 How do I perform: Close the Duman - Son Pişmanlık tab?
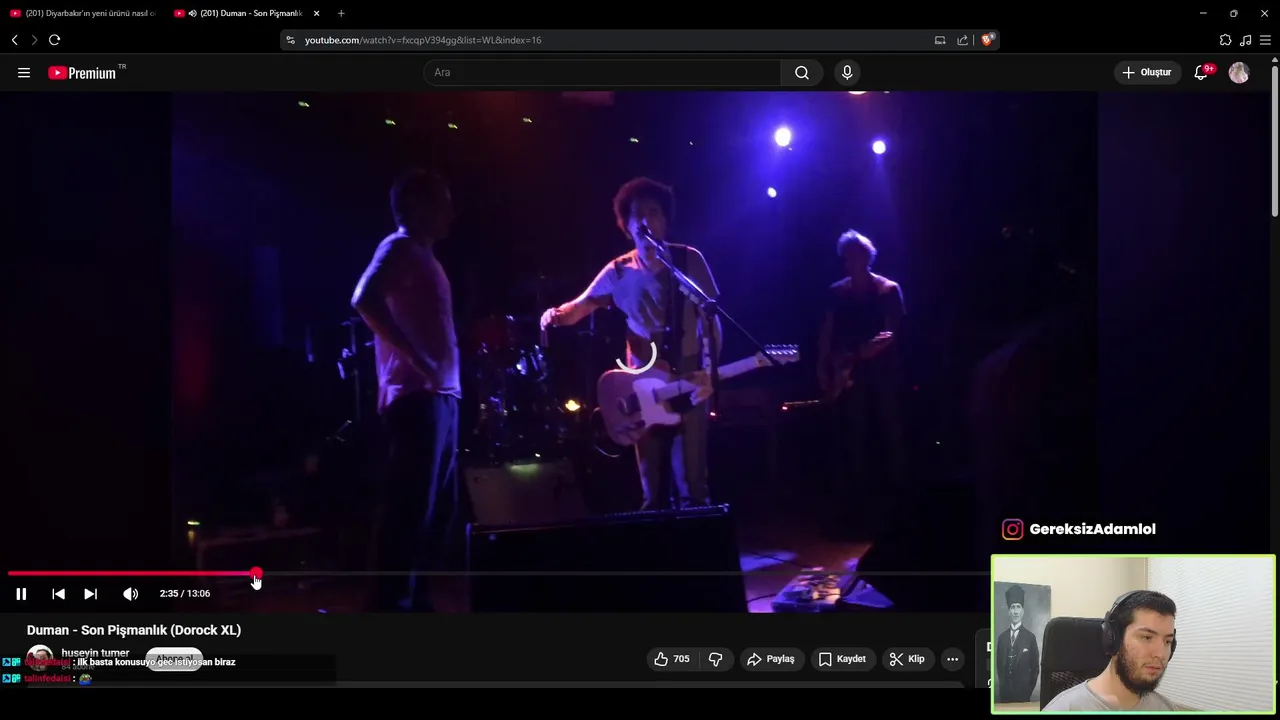[x=316, y=13]
